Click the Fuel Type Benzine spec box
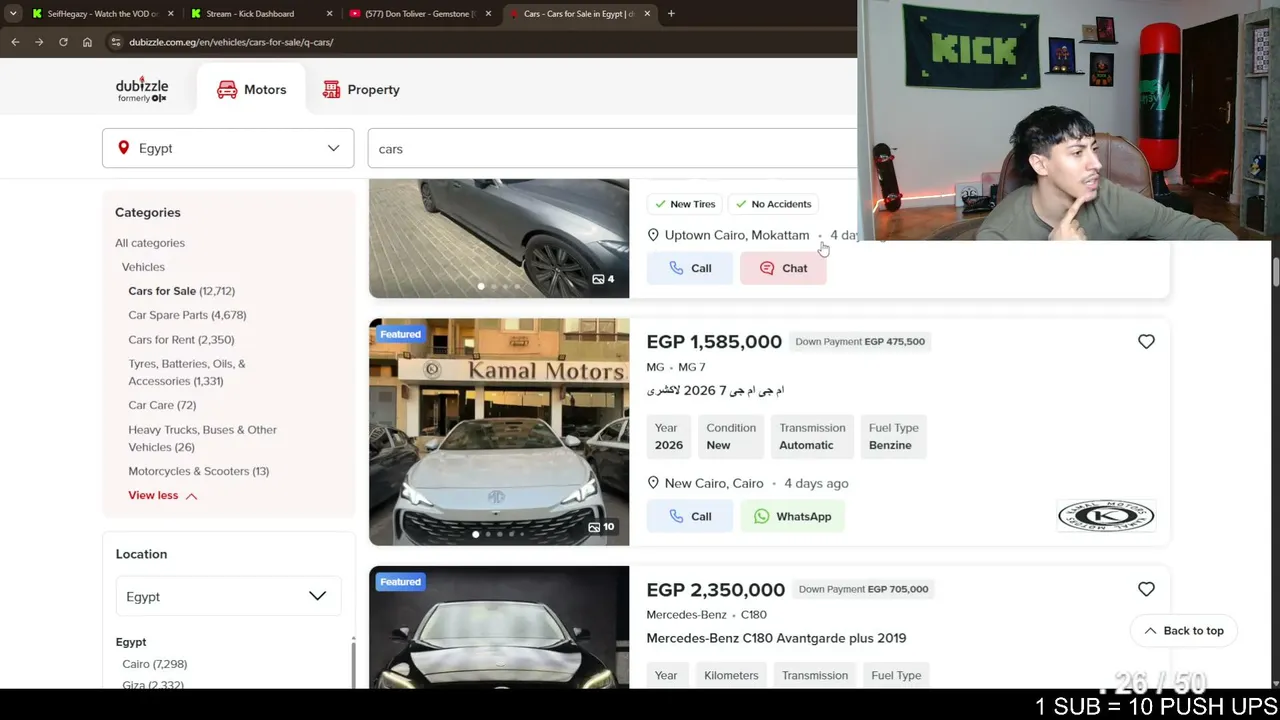Image resolution: width=1280 pixels, height=720 pixels. pyautogui.click(x=893, y=436)
